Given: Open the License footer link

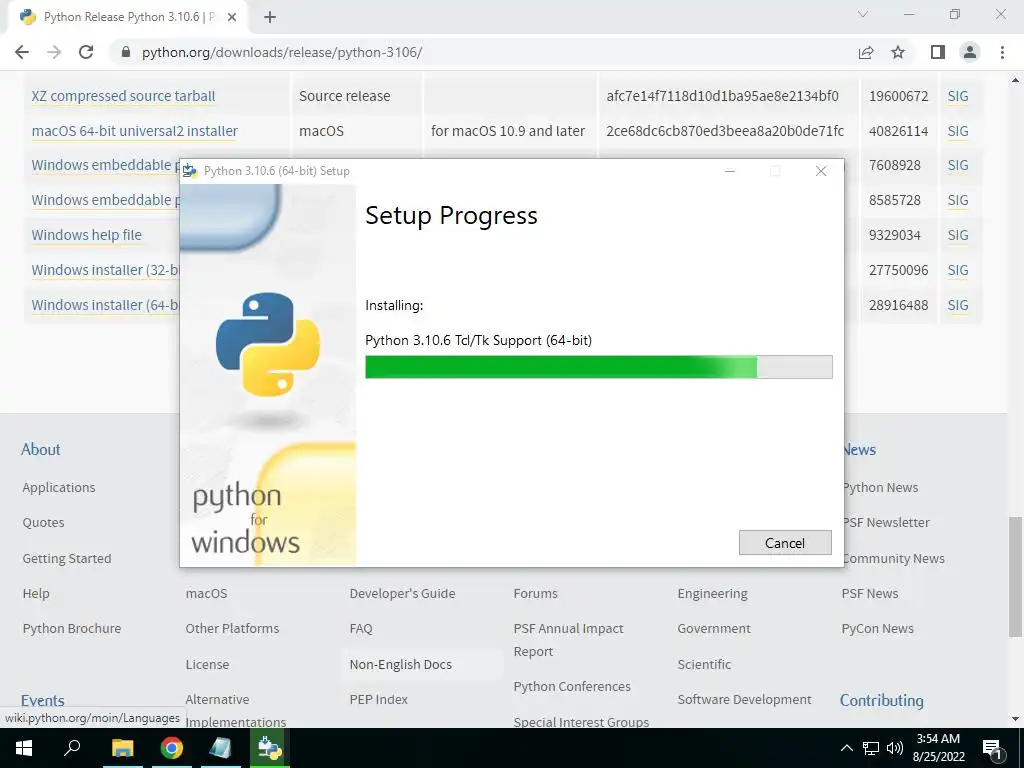Looking at the screenshot, I should click(x=207, y=664).
